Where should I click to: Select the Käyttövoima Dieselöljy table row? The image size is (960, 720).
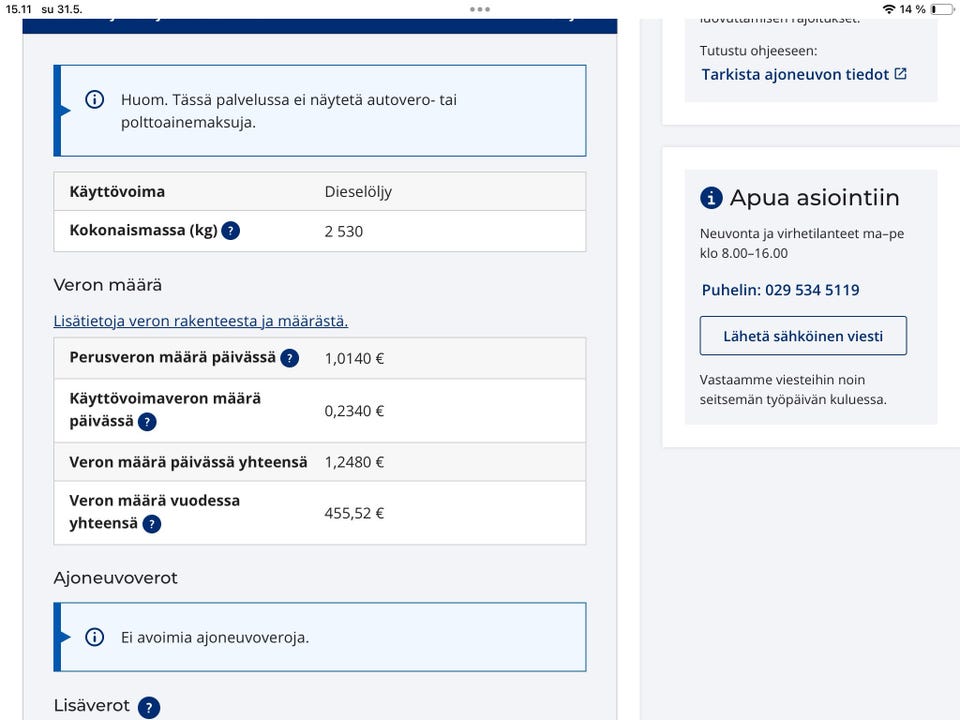click(x=320, y=192)
